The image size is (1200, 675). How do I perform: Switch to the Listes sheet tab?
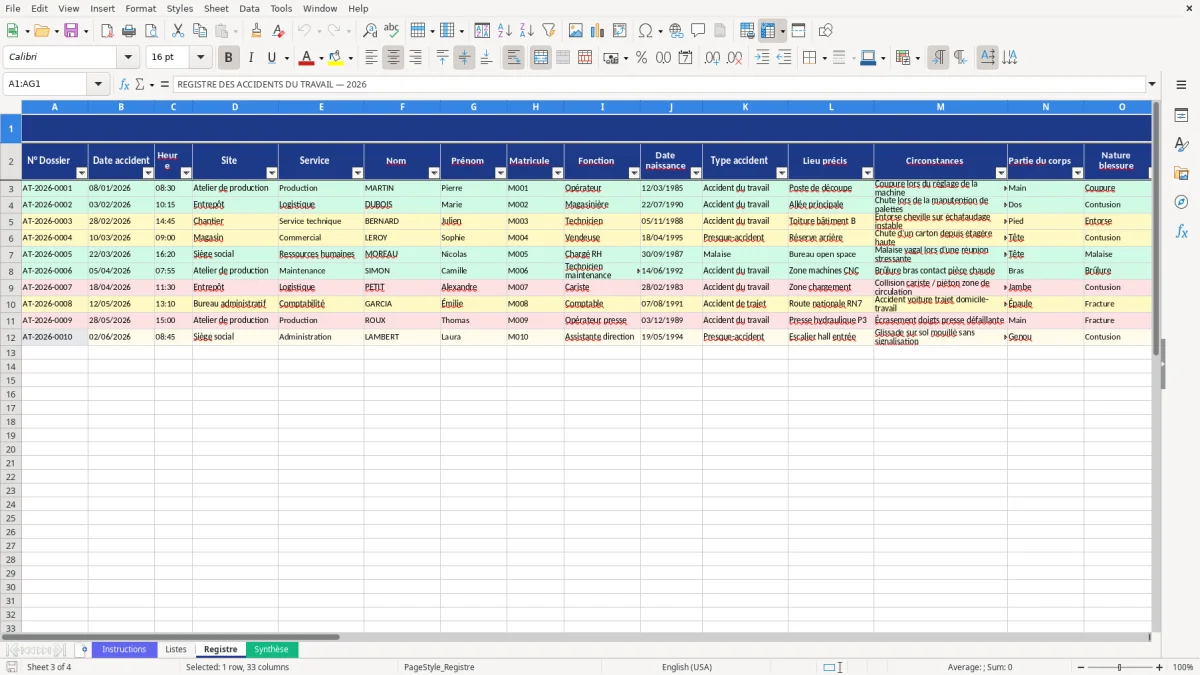[x=176, y=650]
